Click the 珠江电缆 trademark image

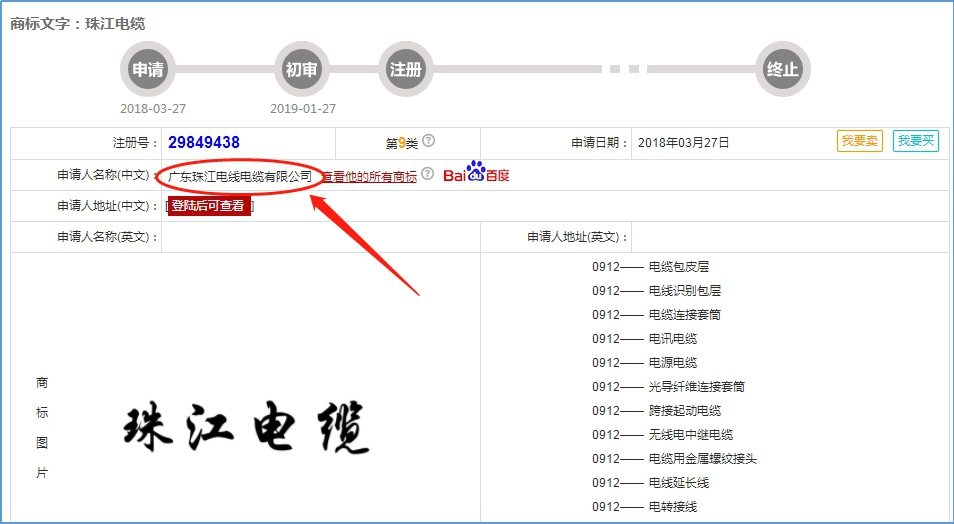(x=247, y=429)
